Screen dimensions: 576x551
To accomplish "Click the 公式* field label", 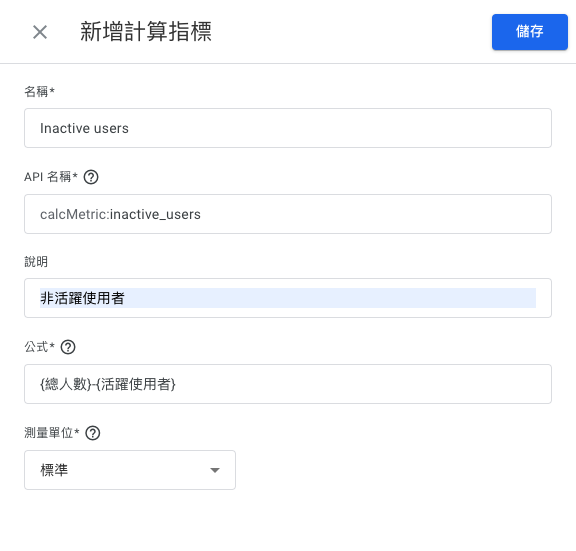I will 39,347.
